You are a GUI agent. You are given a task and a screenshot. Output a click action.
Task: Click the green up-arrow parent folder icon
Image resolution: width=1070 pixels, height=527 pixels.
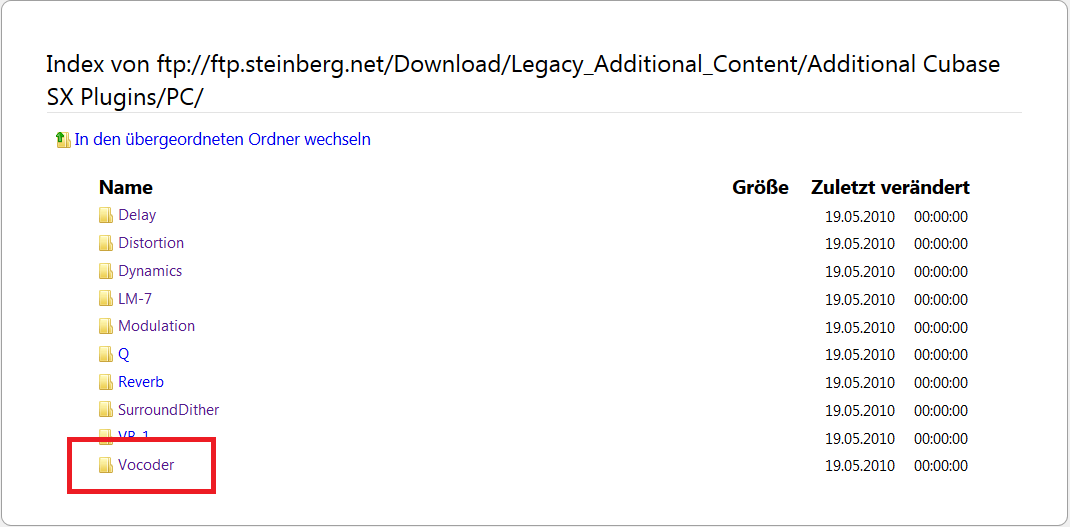point(63,140)
